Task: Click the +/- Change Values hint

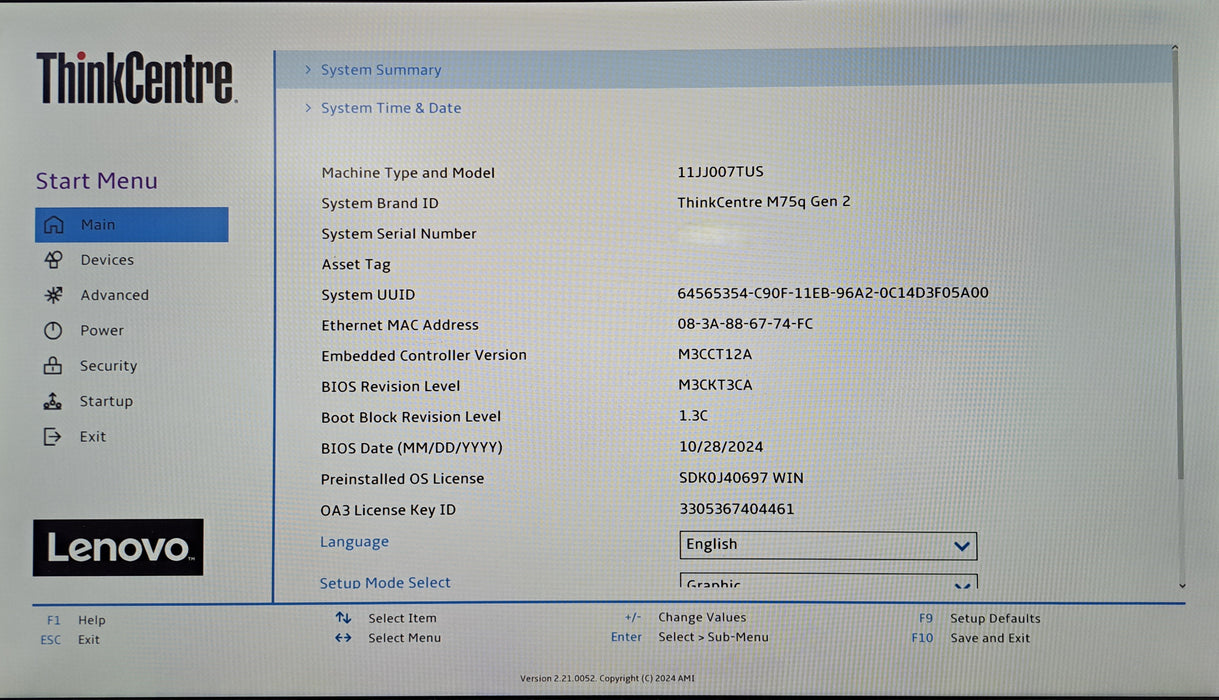Action: pyautogui.click(x=685, y=617)
